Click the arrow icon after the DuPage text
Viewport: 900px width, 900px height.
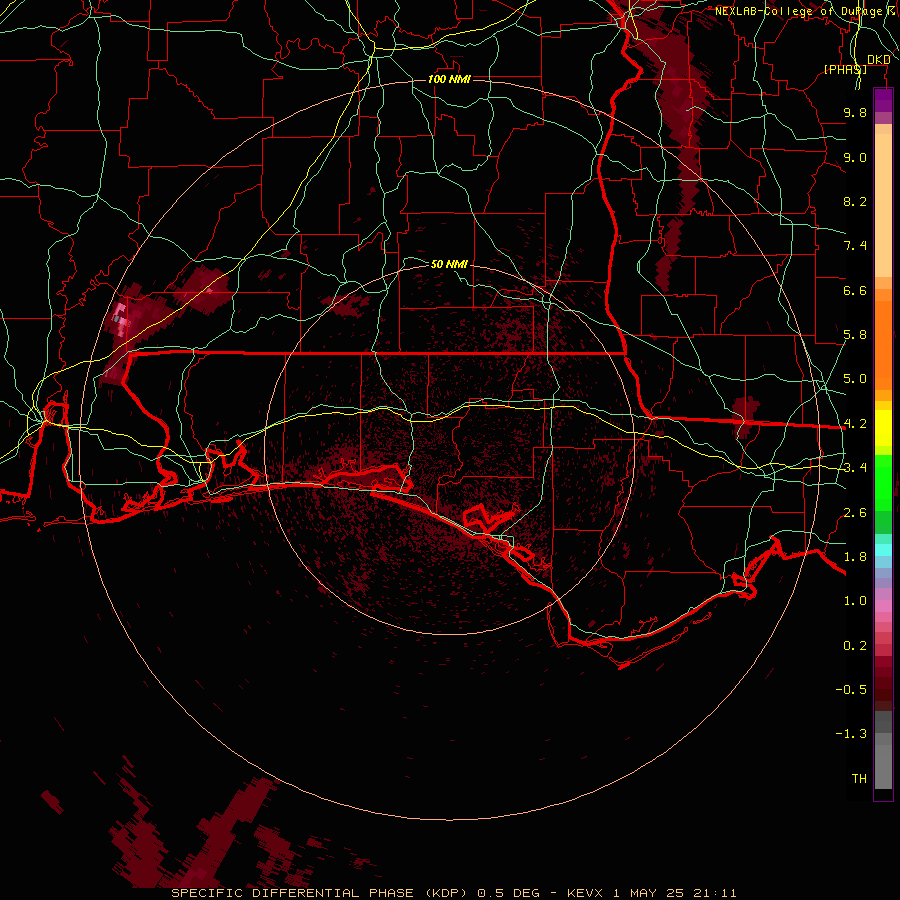point(892,10)
